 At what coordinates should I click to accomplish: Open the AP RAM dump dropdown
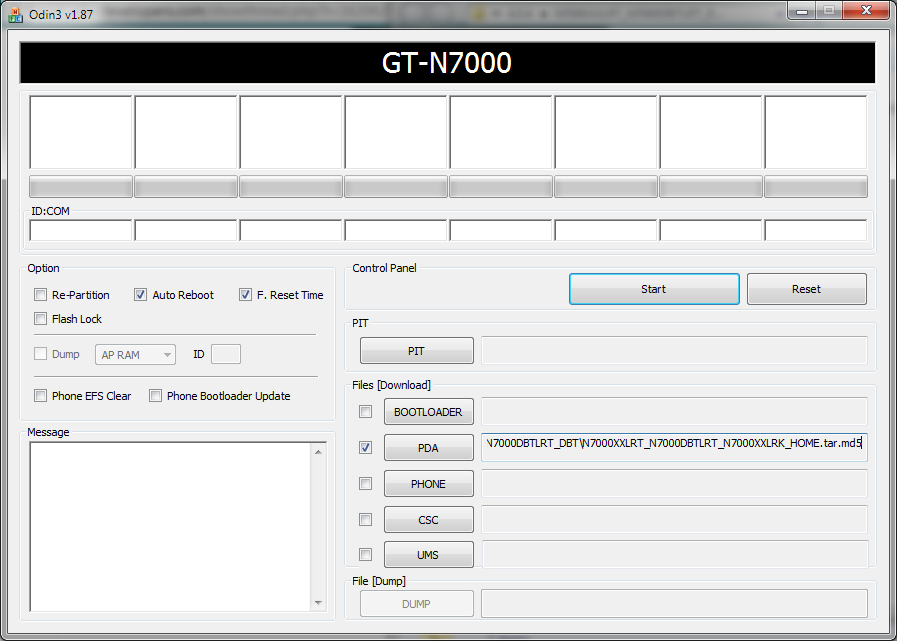pyautogui.click(x=136, y=355)
